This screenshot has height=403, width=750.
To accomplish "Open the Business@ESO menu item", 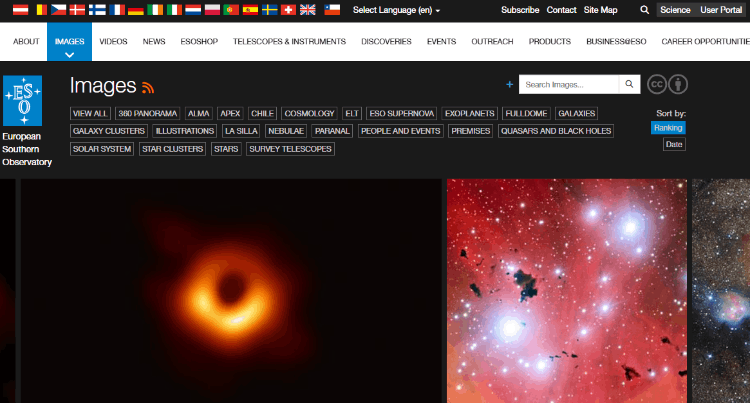I will [x=616, y=42].
